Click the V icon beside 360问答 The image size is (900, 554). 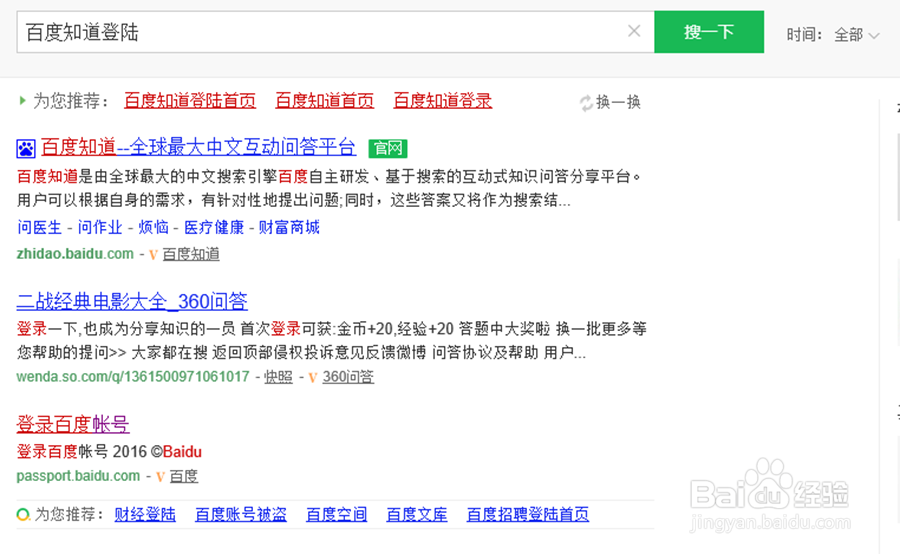(x=313, y=377)
